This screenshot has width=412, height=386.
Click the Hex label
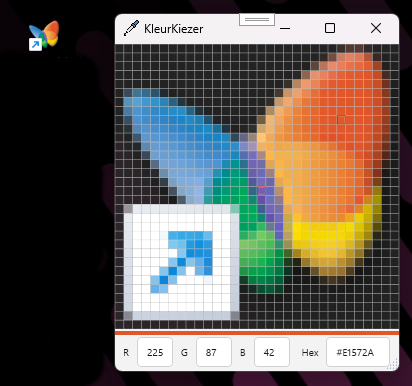click(310, 353)
